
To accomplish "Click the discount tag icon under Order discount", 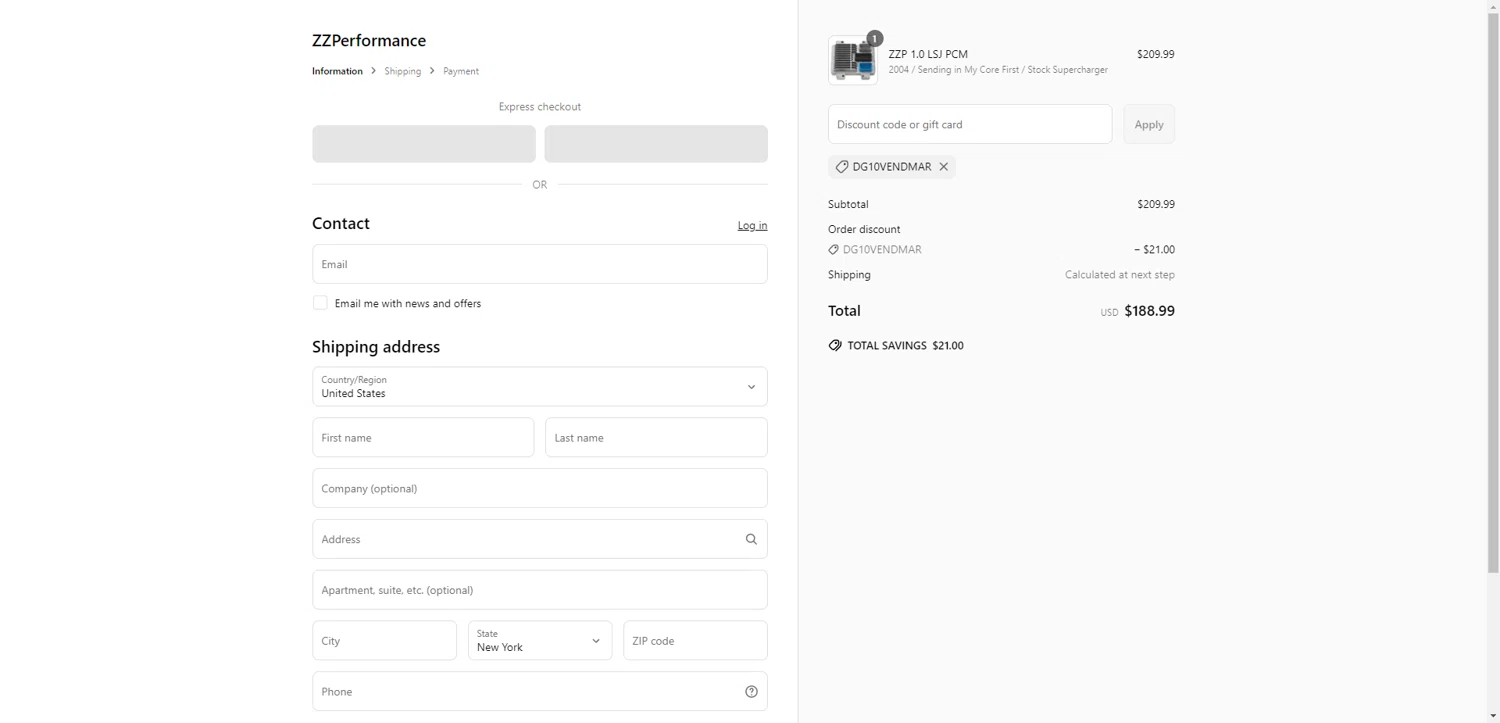I will pos(833,250).
